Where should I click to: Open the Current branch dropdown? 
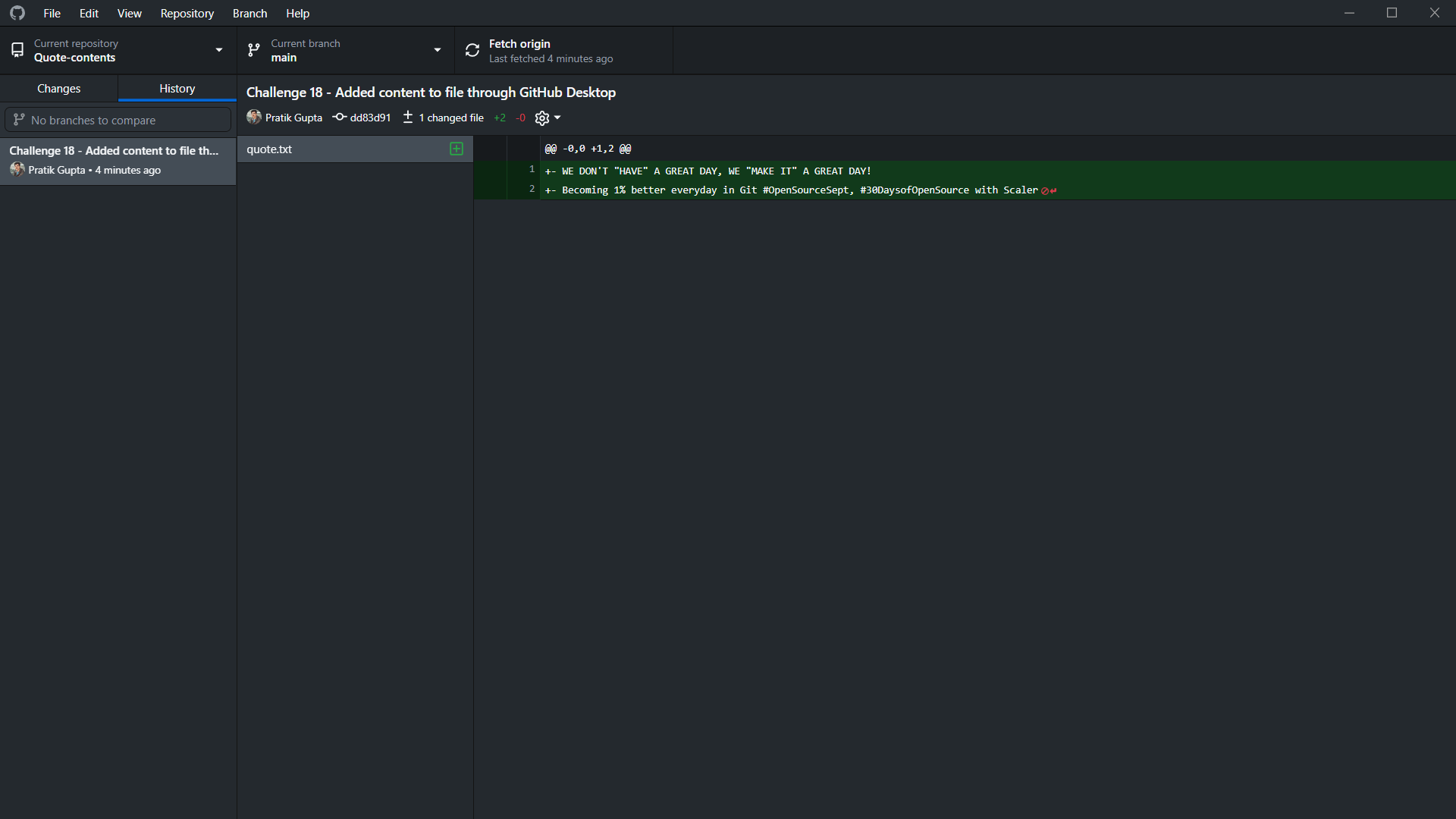click(437, 50)
